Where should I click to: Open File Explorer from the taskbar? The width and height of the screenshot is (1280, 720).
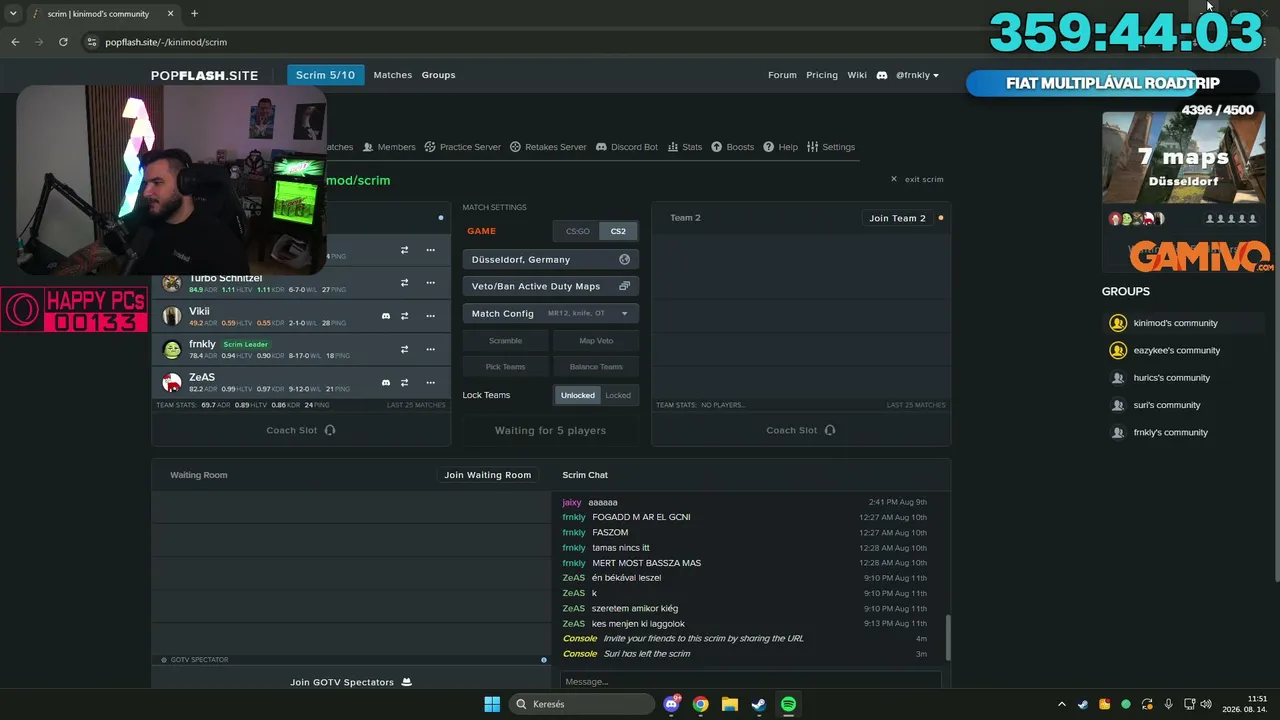click(x=730, y=704)
